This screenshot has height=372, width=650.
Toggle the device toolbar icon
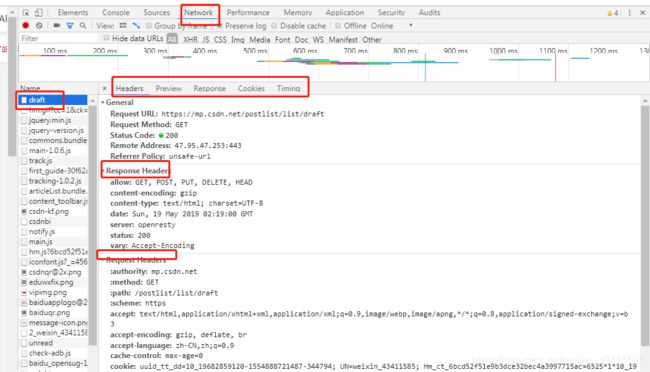(39, 13)
